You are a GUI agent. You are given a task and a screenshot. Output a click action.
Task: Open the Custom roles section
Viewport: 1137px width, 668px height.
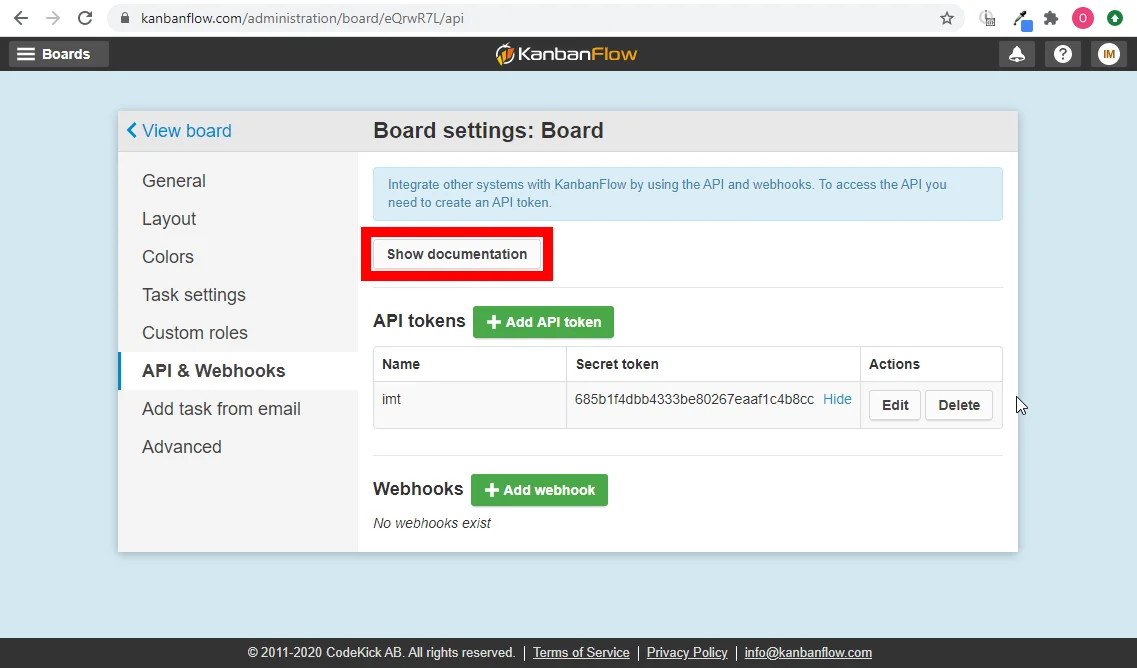click(x=194, y=332)
